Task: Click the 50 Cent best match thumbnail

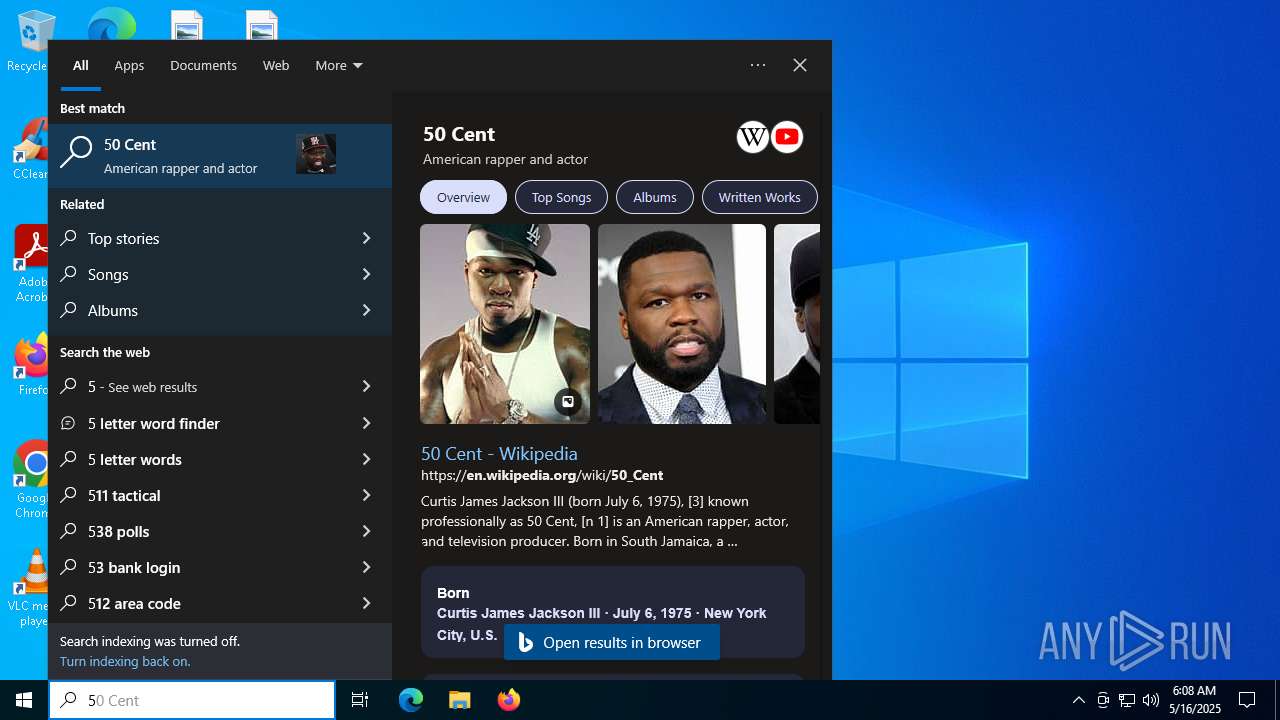Action: click(x=316, y=154)
